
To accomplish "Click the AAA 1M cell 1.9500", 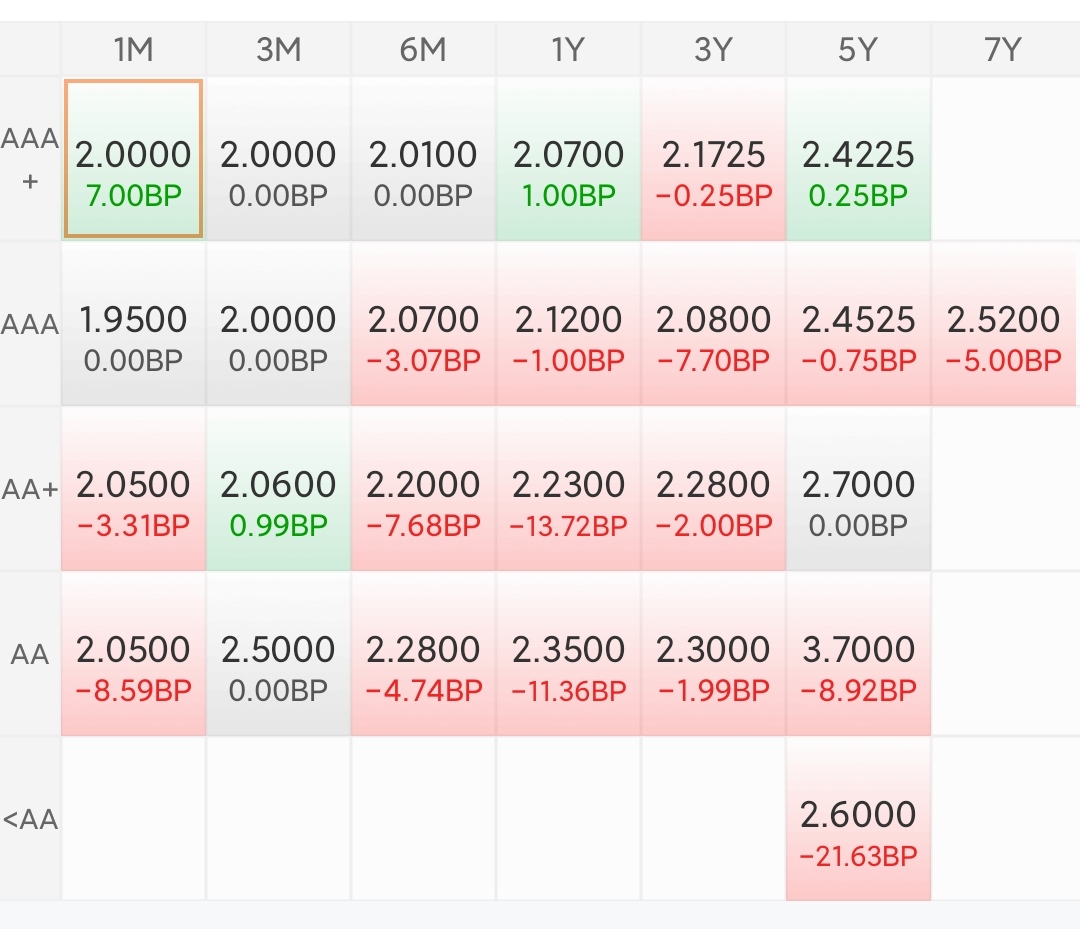I will 134,324.
